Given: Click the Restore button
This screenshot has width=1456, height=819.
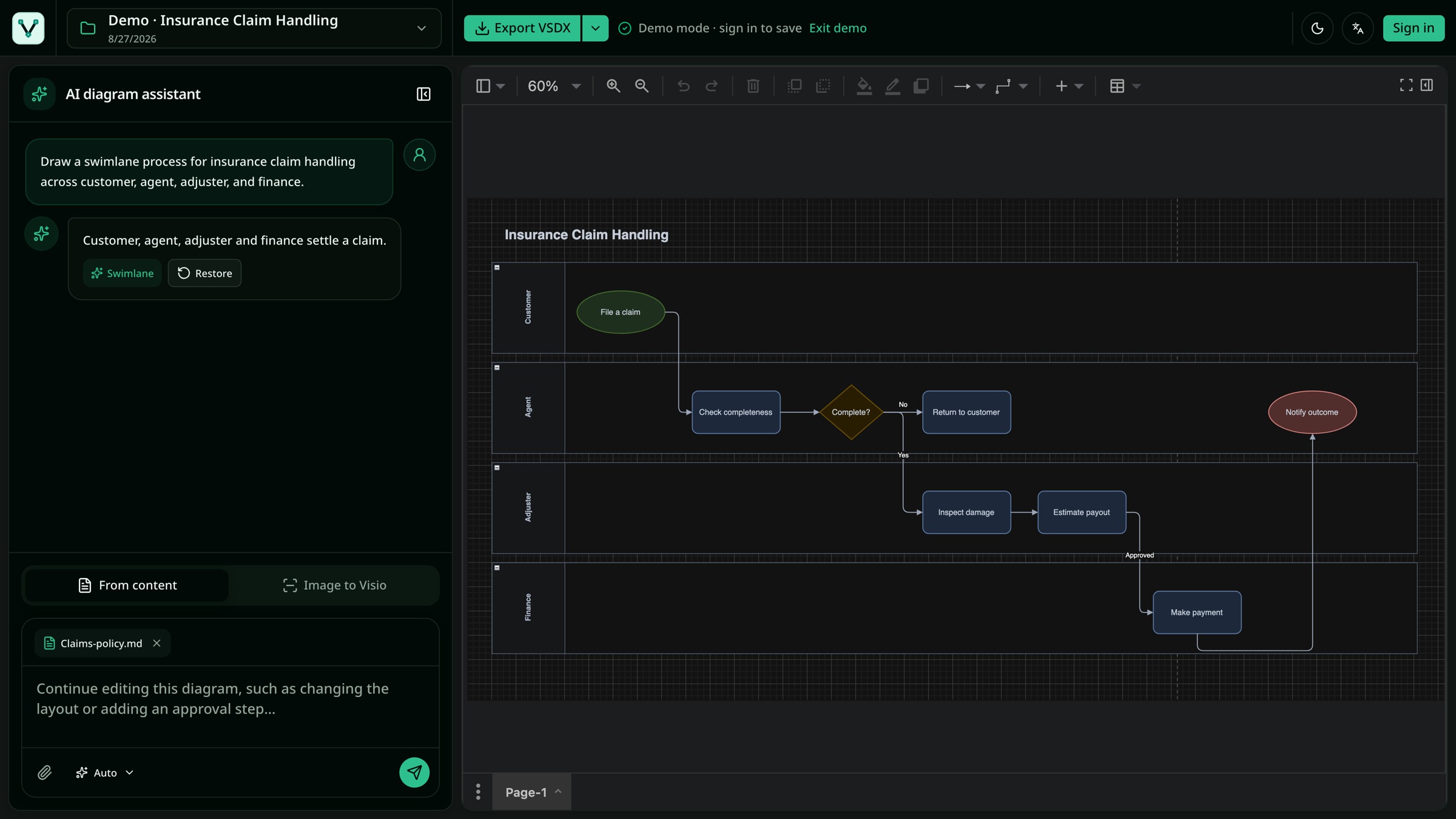Looking at the screenshot, I should (x=204, y=273).
